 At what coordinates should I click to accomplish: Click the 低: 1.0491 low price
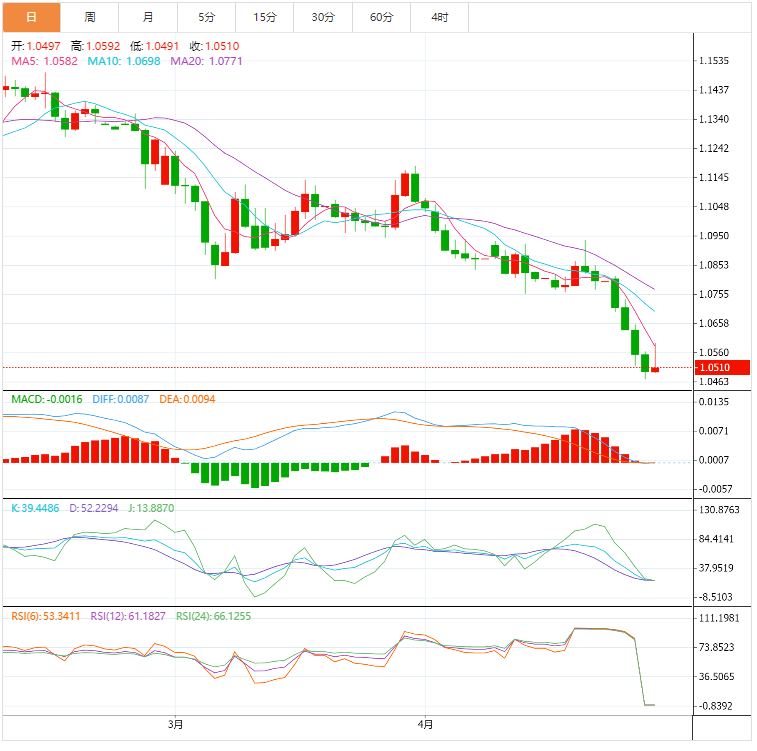(x=154, y=46)
